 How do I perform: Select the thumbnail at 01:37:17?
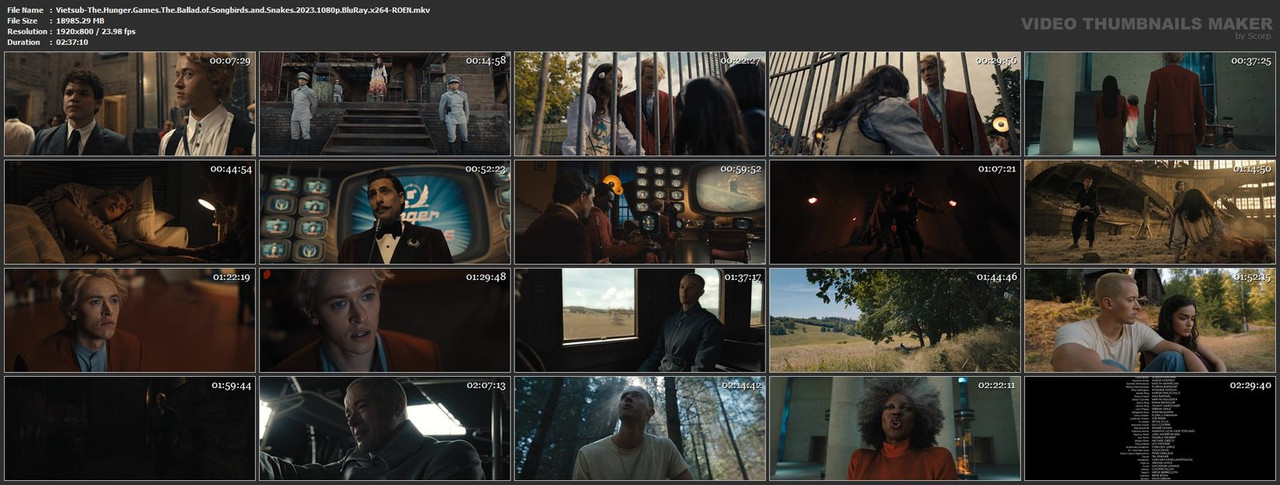pyautogui.click(x=640, y=320)
